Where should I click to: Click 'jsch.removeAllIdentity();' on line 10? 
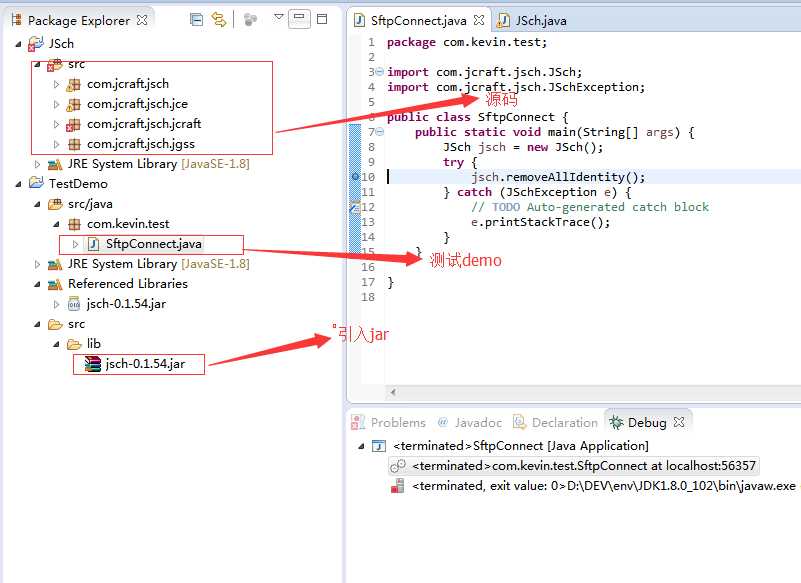click(x=558, y=177)
